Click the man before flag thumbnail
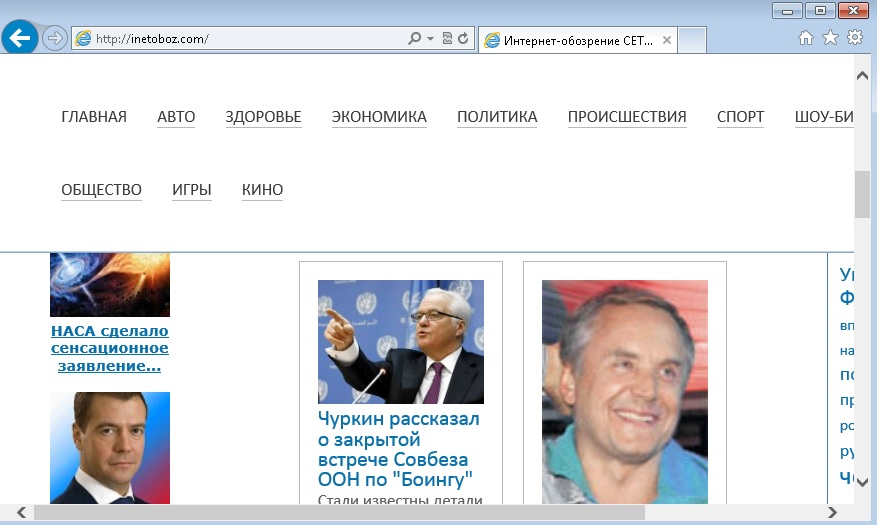Viewport: 877px width, 525px height. click(x=110, y=448)
